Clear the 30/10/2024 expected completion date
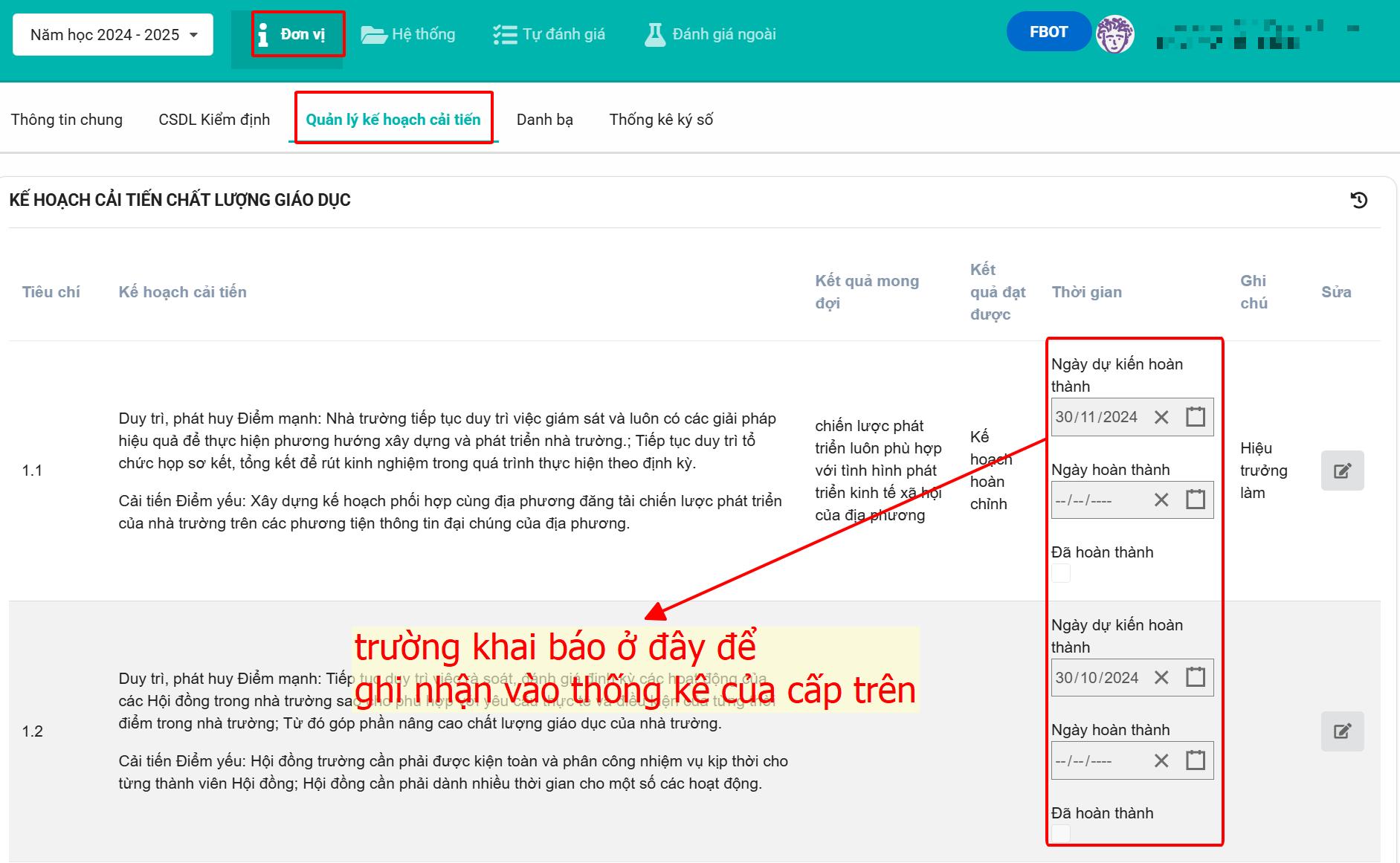 tap(1161, 677)
